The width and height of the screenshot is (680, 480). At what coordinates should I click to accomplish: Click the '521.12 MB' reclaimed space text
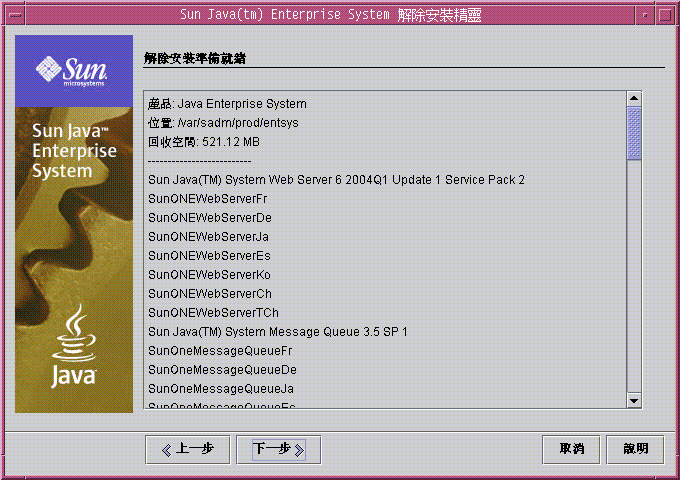[x=231, y=142]
